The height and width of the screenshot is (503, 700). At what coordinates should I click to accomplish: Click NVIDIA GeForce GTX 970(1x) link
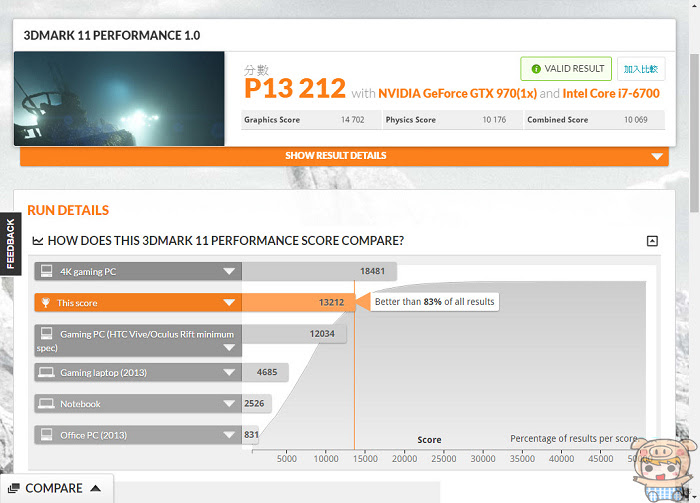tap(458, 93)
